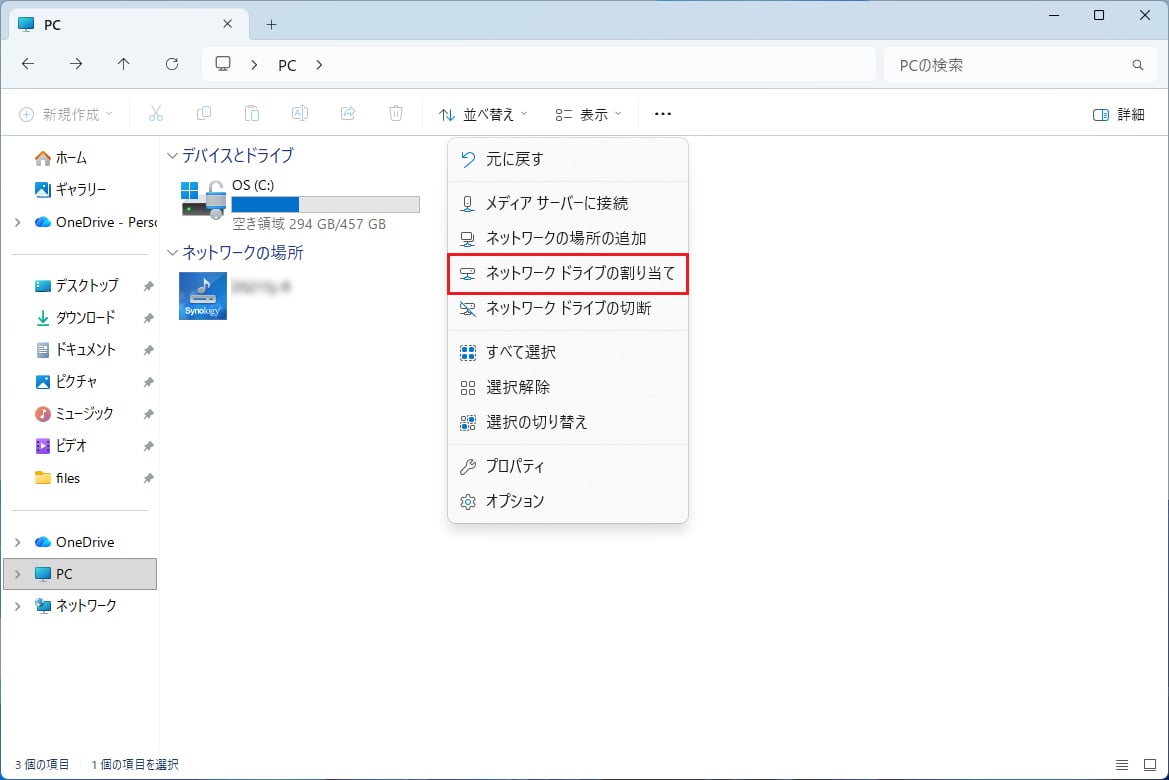Click the Share icon in toolbar

click(348, 114)
